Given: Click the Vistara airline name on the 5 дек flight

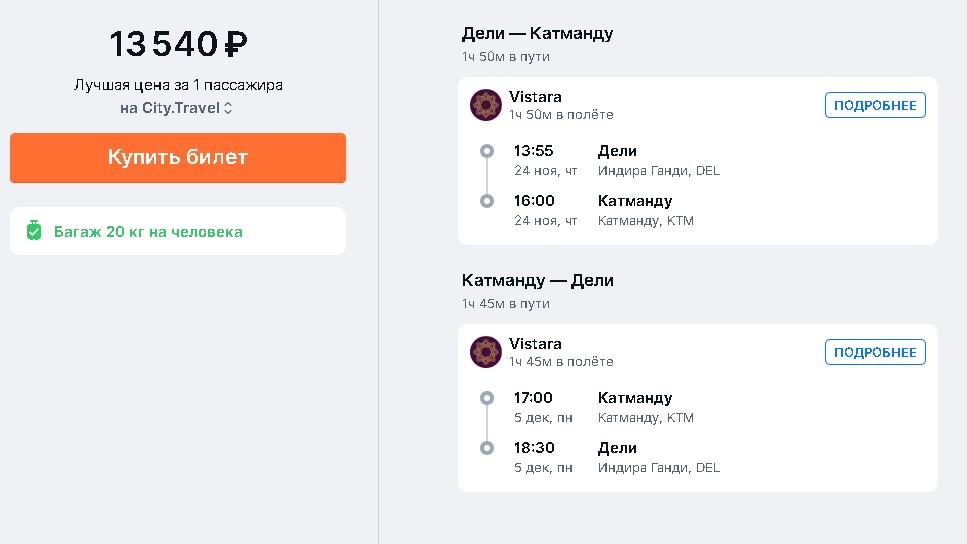Looking at the screenshot, I should [x=535, y=344].
